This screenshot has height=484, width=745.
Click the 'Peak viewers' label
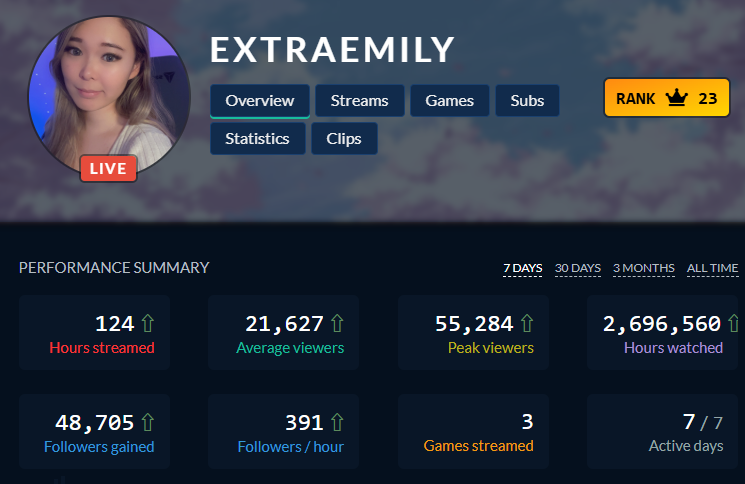(491, 348)
